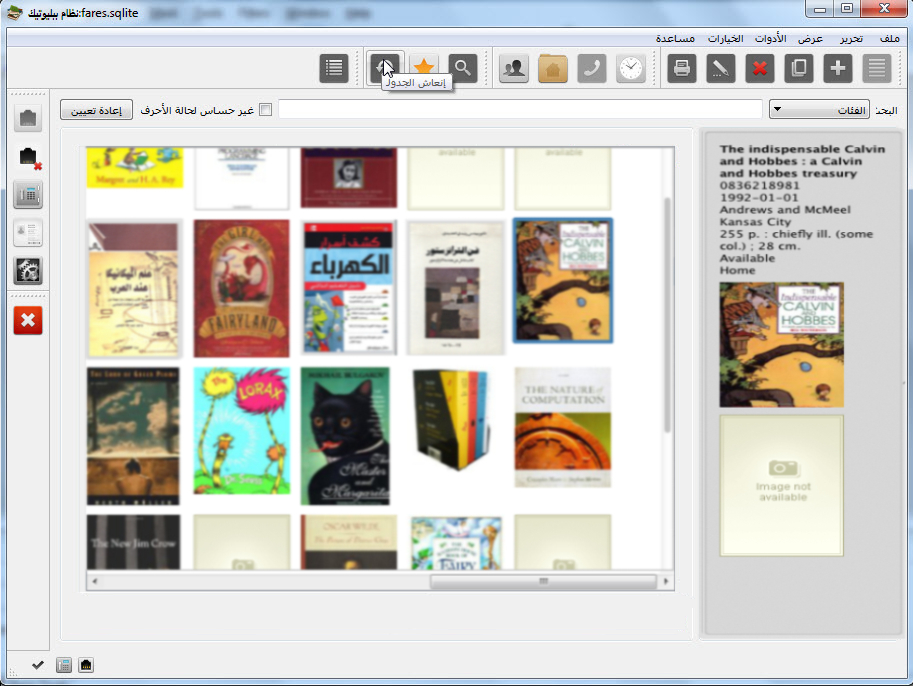Click the vertical scrollbar of the book grid

(x=667, y=314)
